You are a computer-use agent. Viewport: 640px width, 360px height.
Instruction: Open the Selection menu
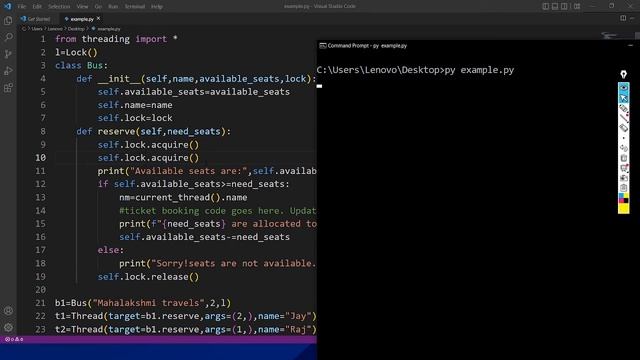(x=59, y=7)
